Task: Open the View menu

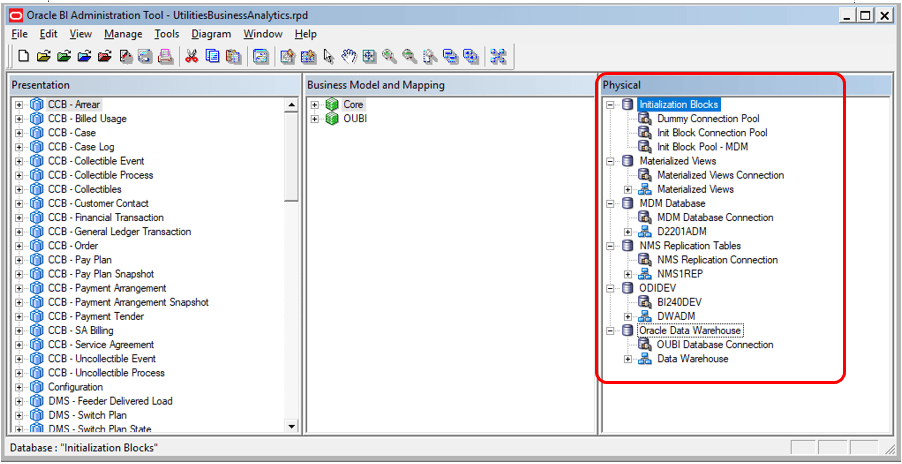Action: pos(81,34)
